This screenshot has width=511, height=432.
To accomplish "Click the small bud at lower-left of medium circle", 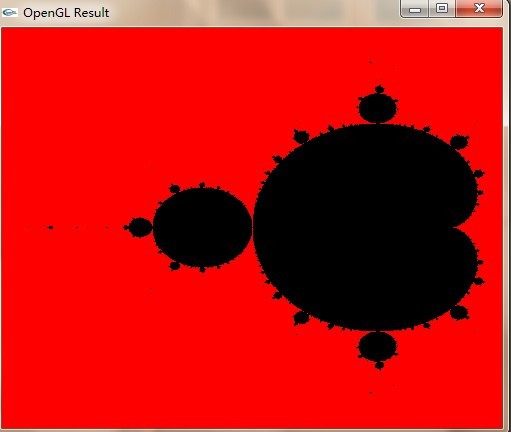I will point(174,266).
